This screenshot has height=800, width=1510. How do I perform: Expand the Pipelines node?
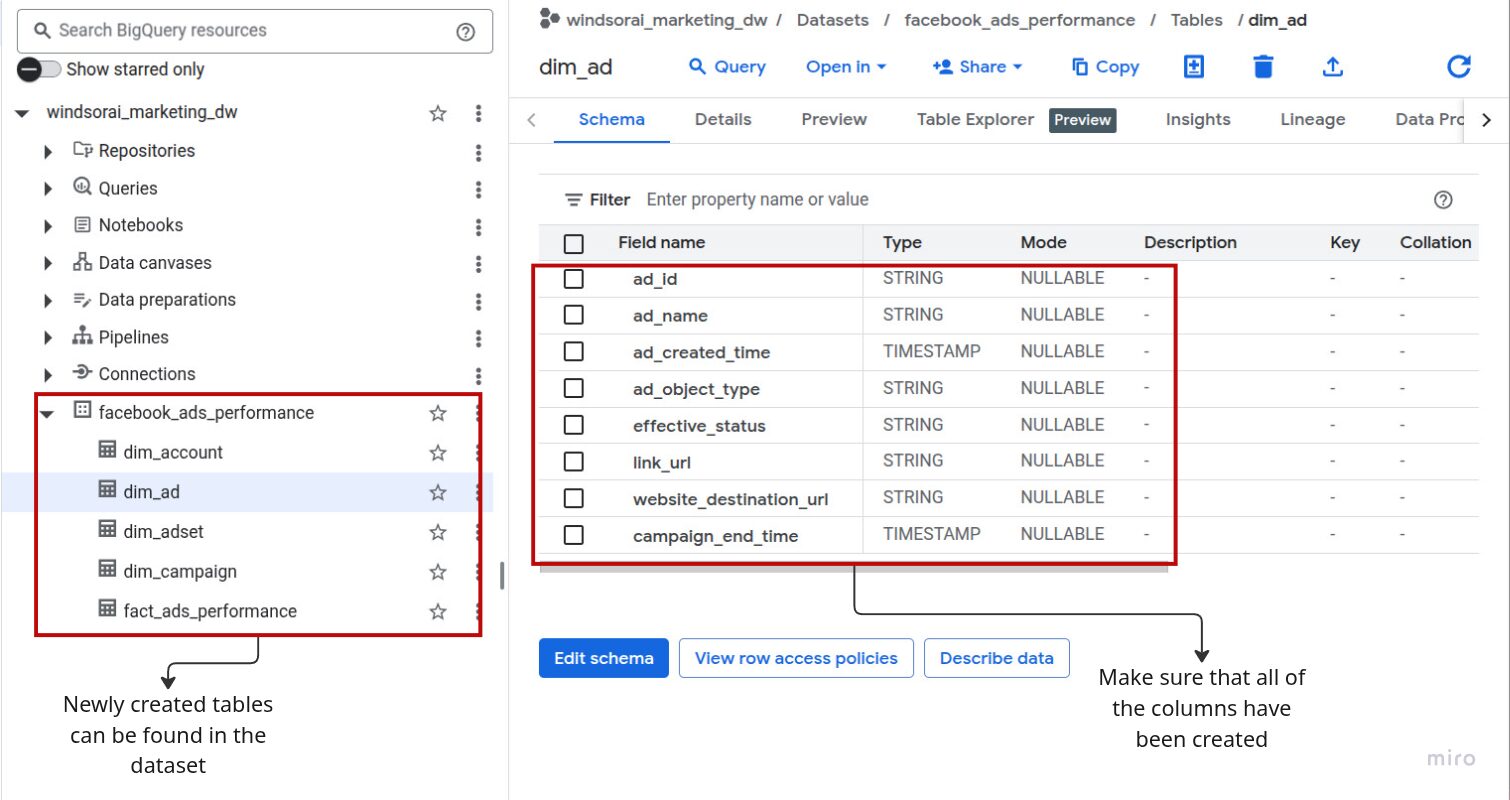pos(48,338)
